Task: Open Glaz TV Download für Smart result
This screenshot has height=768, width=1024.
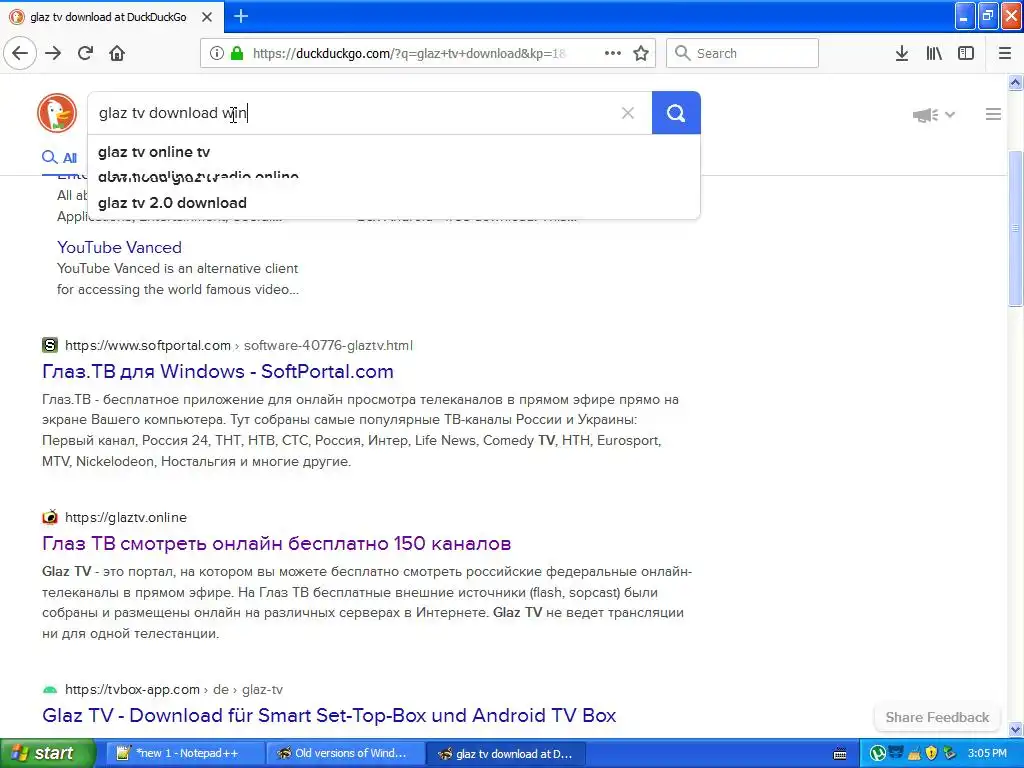Action: click(329, 716)
